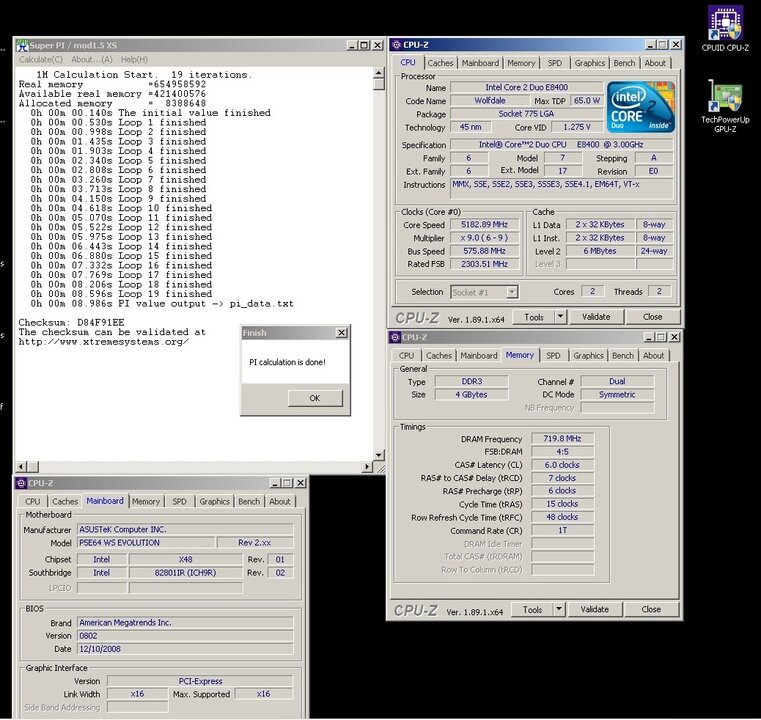Expand Tools dropdown arrow in the CPU-Z Memory window
Screen dimensions: 761x720
(559, 609)
